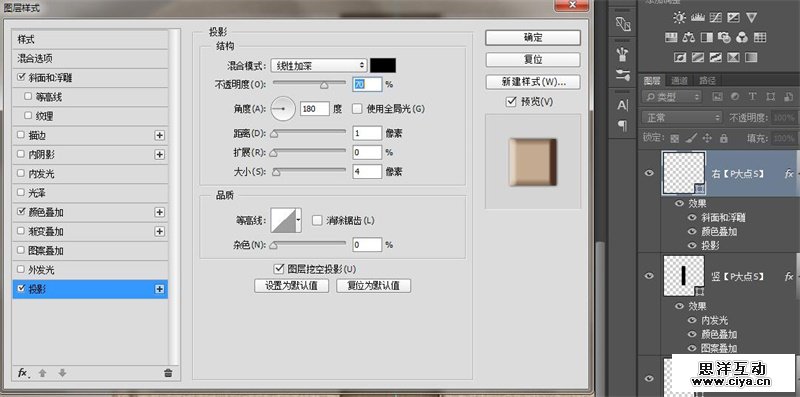The image size is (800, 397).
Task: Add Black & White adjustment icon
Action: coord(707,37)
